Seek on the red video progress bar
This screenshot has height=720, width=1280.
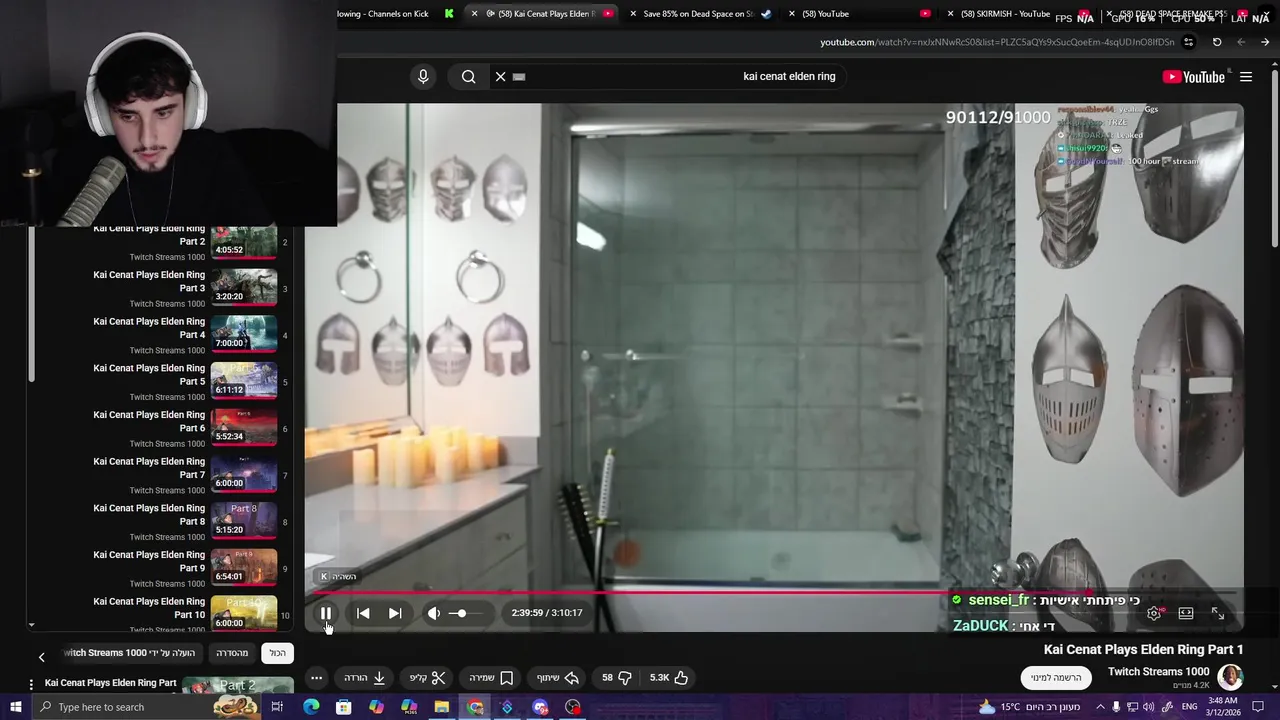(x=775, y=591)
